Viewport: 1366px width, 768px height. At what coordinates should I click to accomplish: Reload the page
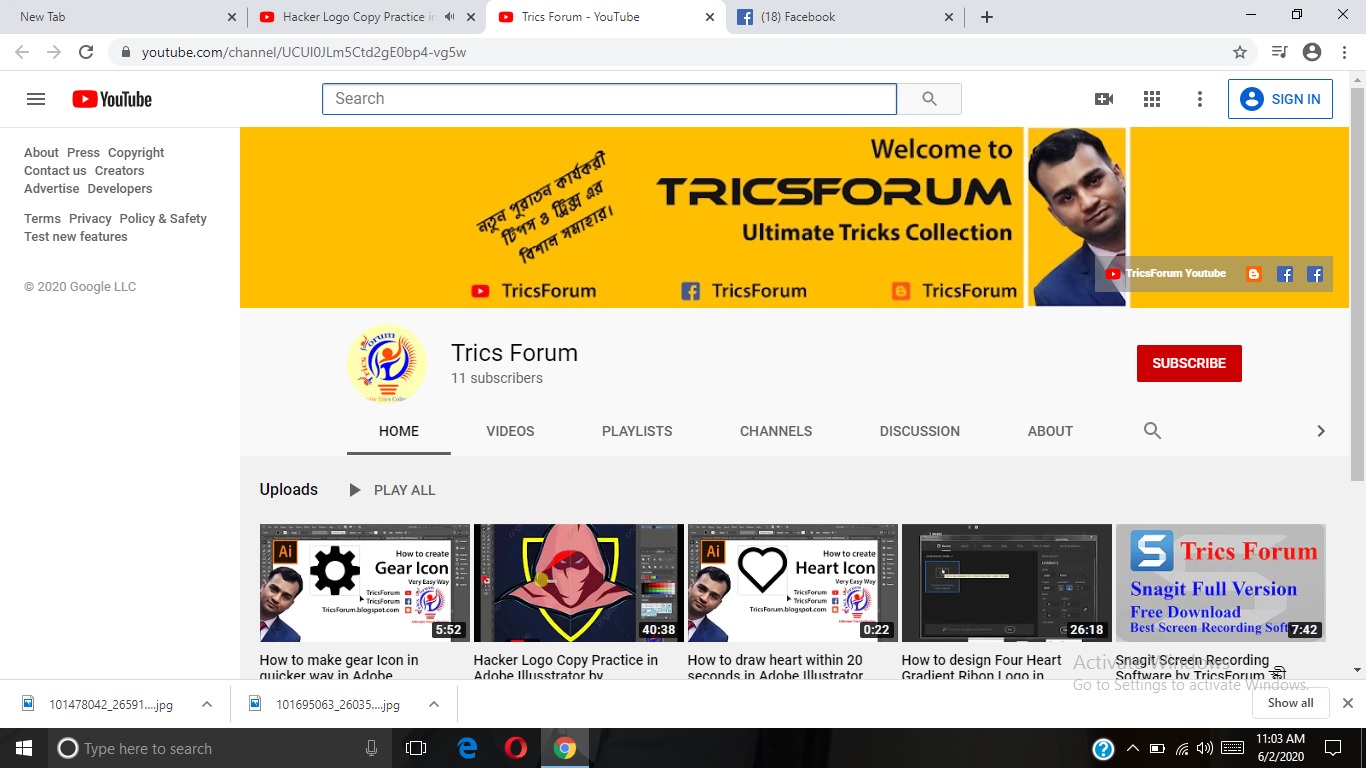pyautogui.click(x=86, y=52)
